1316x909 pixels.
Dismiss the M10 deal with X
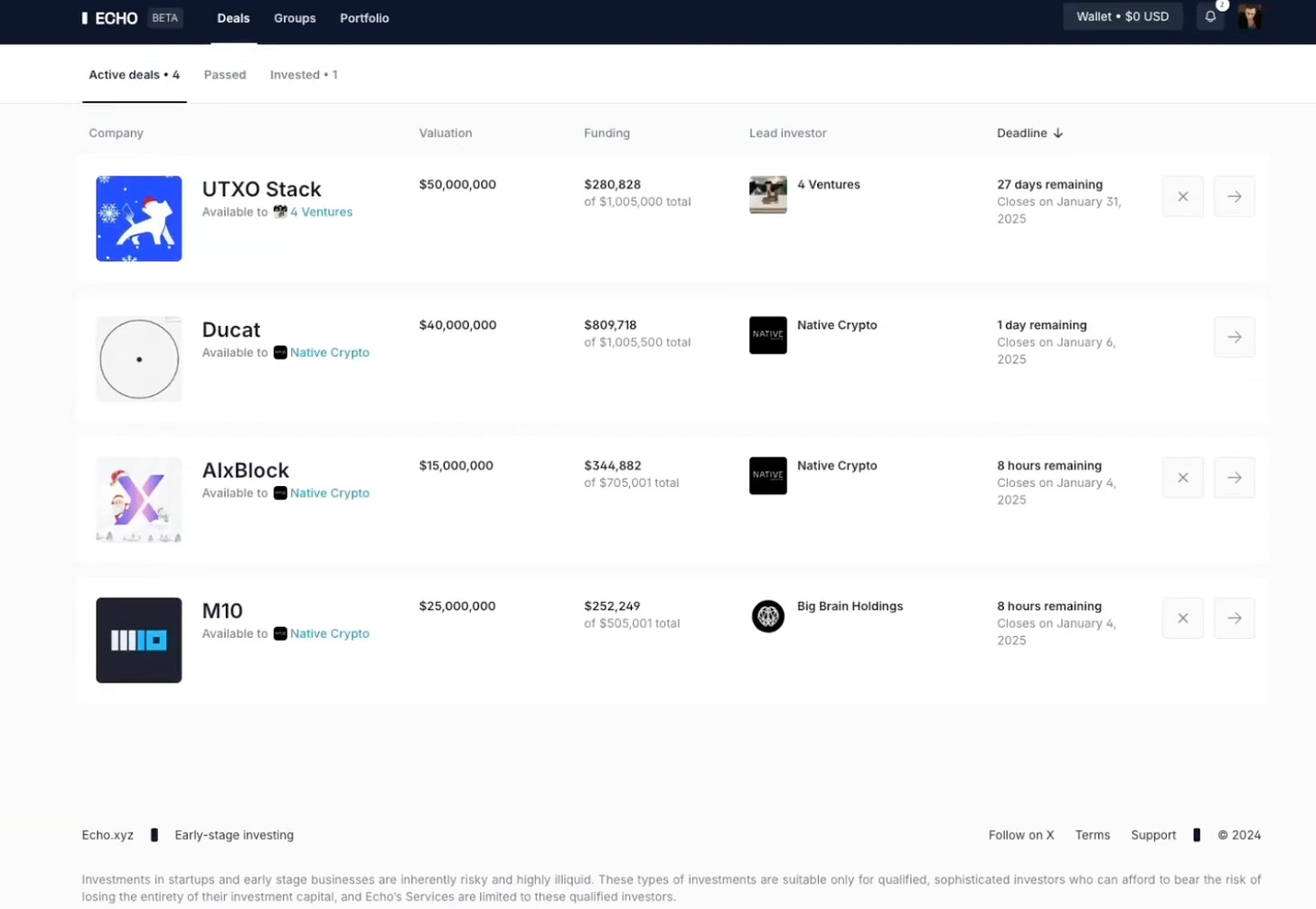pyautogui.click(x=1182, y=618)
